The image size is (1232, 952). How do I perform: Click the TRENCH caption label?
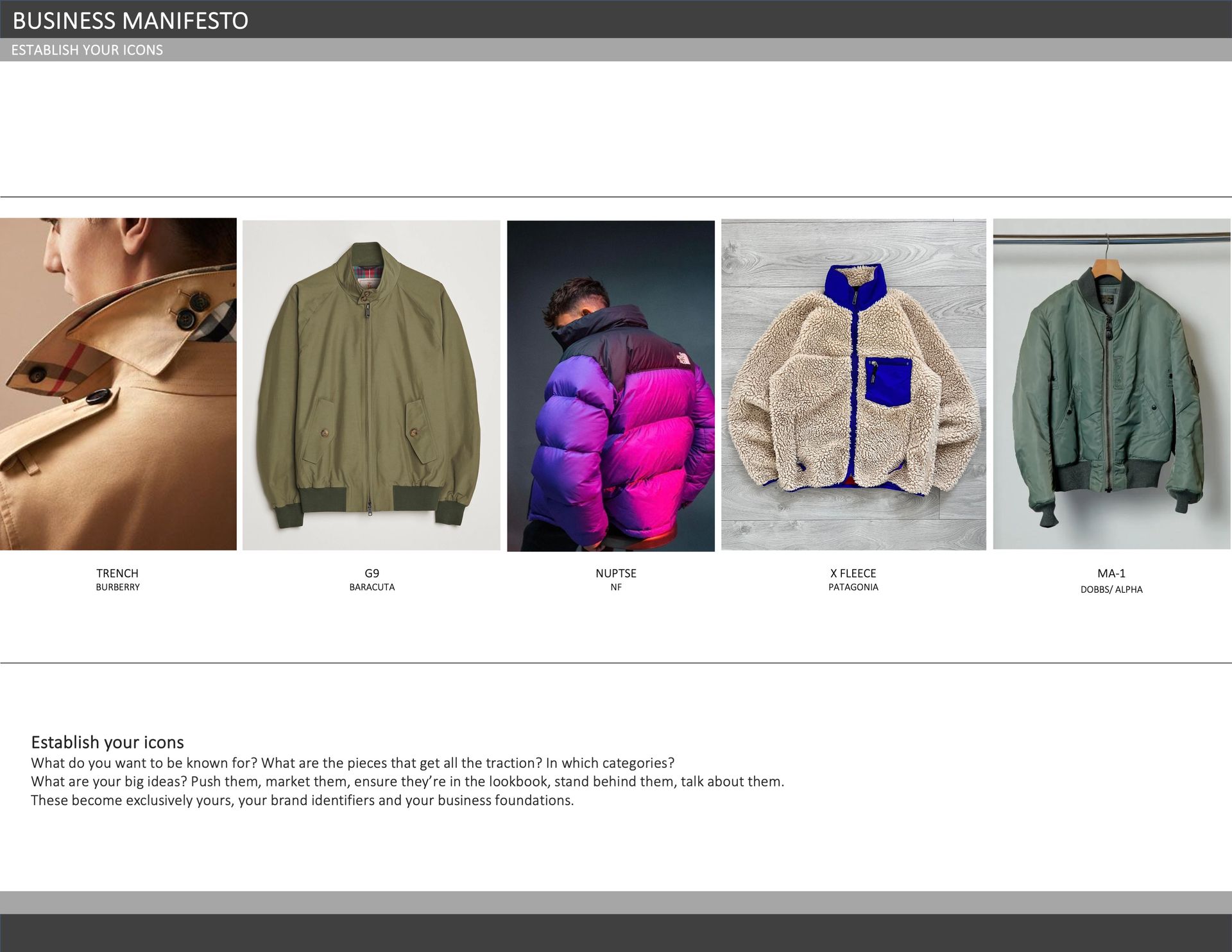coord(117,574)
